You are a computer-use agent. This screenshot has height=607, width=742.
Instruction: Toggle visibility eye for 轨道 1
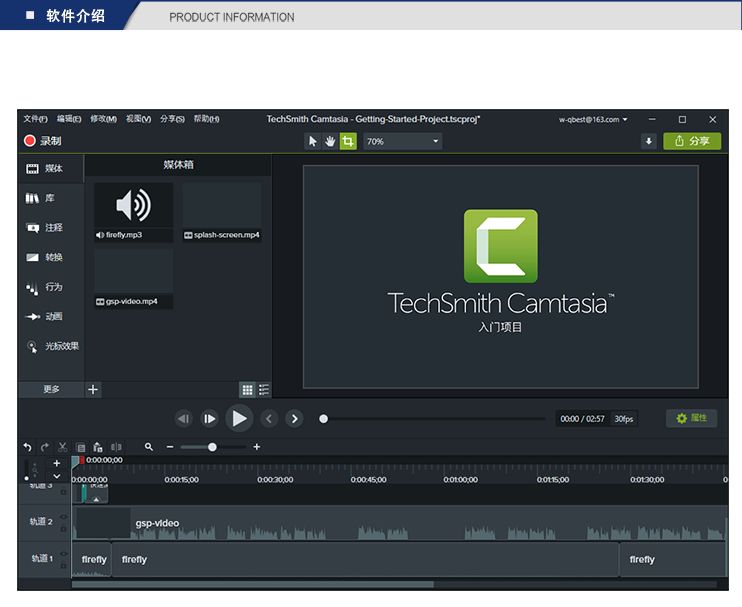coord(64,554)
